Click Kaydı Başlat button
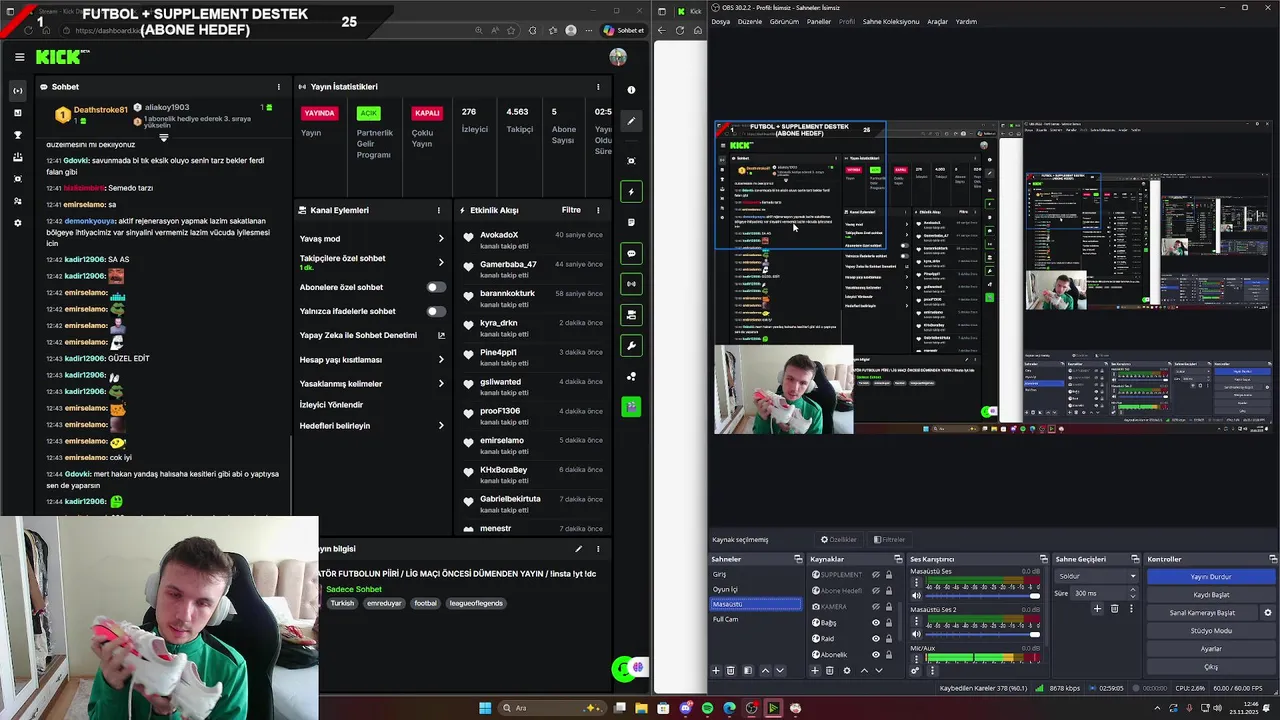The image size is (1280, 720). (x=1211, y=595)
